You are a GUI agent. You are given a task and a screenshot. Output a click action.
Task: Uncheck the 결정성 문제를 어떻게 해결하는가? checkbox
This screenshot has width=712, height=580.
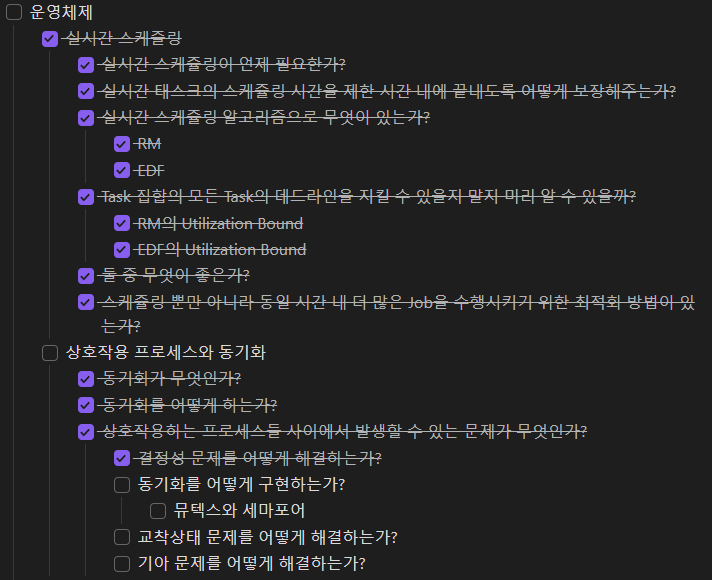122,458
